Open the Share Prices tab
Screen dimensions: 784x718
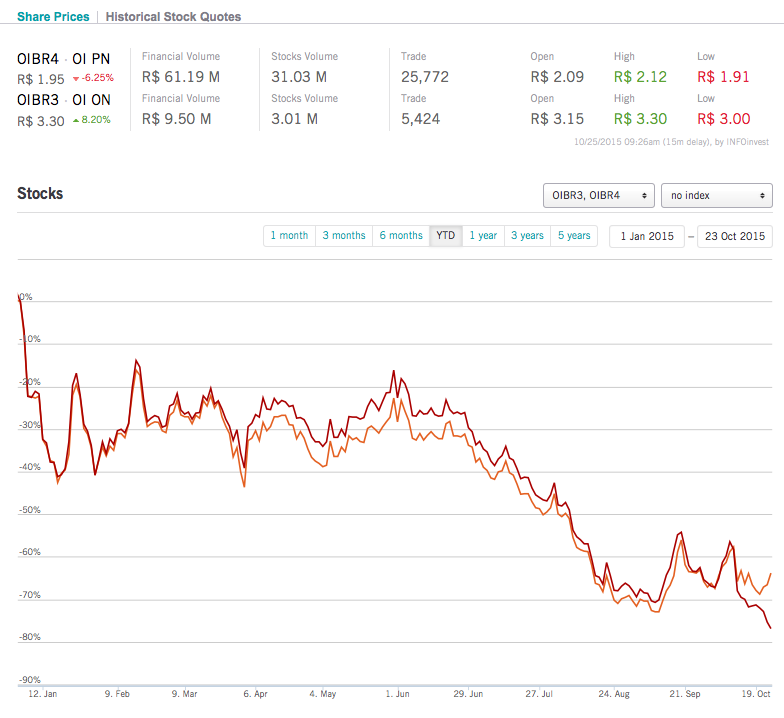pos(53,17)
